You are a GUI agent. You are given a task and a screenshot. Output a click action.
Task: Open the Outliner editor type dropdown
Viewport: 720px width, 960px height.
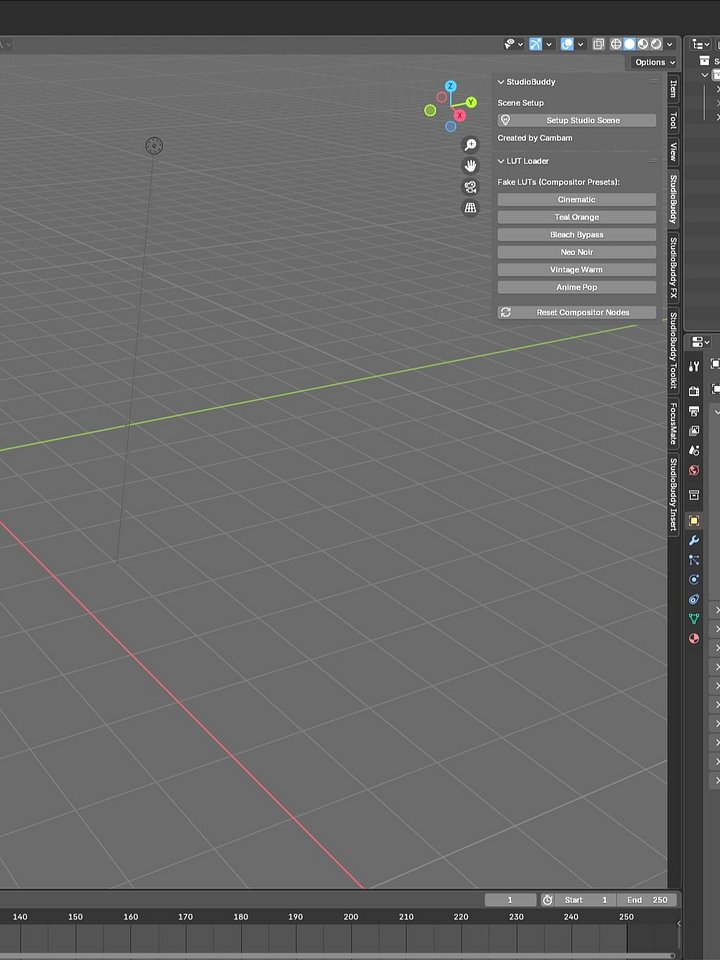pos(700,44)
